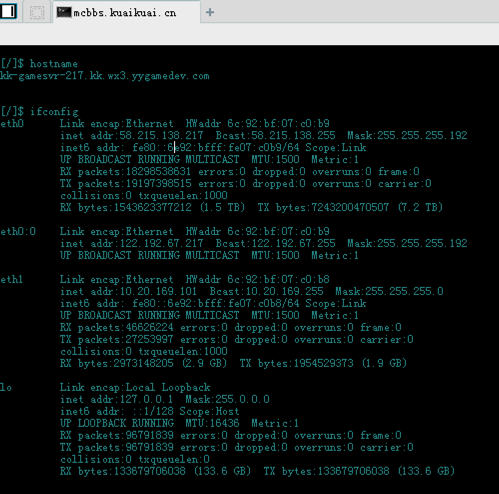
Task: Click hostname kk-gamesvr-217.kk.wx3.yygamedev.com
Action: click(x=105, y=76)
